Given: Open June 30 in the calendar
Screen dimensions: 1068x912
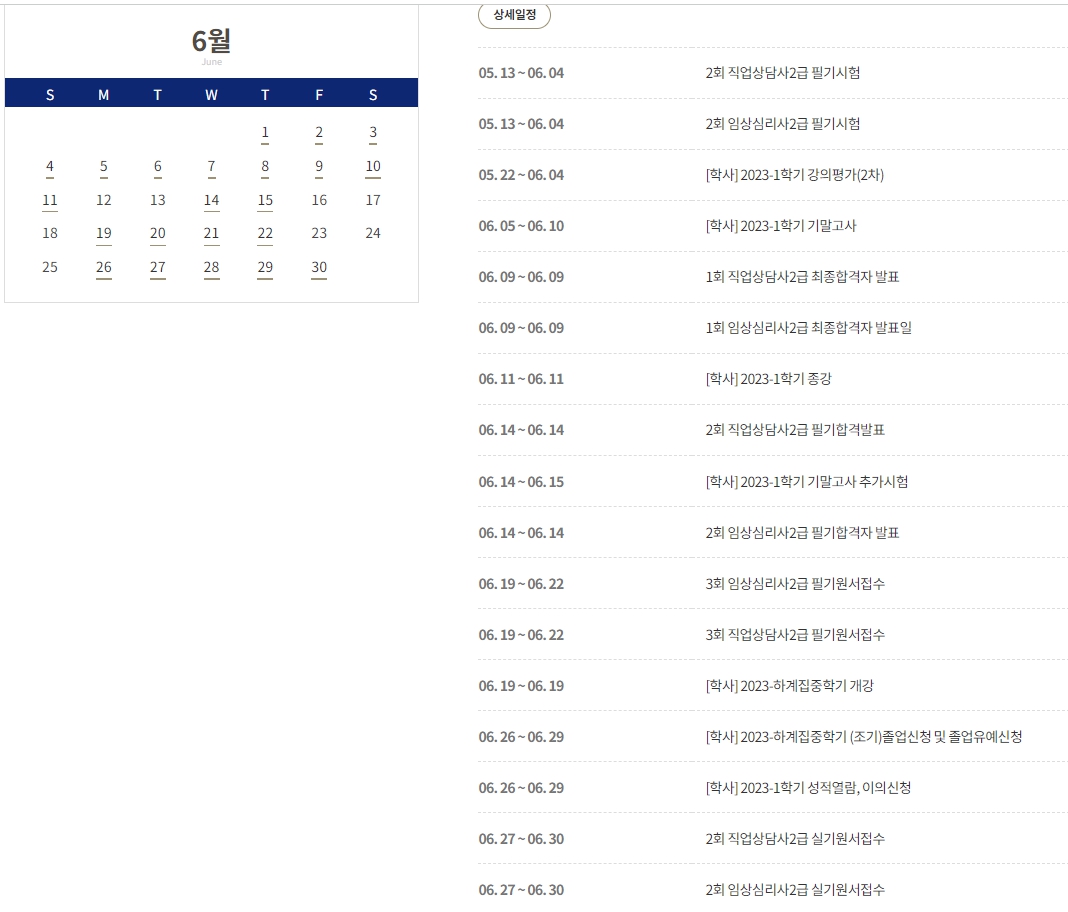Looking at the screenshot, I should point(319,268).
